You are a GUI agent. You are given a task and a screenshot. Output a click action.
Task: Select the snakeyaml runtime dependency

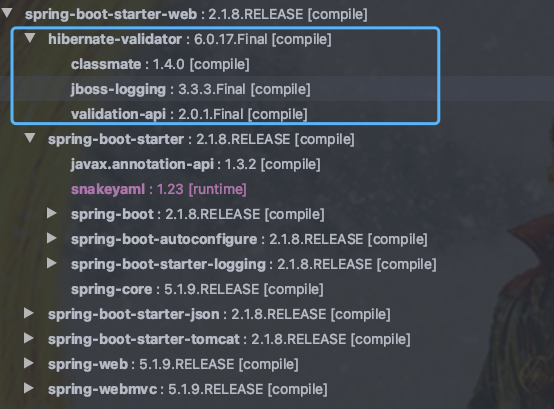coord(159,190)
